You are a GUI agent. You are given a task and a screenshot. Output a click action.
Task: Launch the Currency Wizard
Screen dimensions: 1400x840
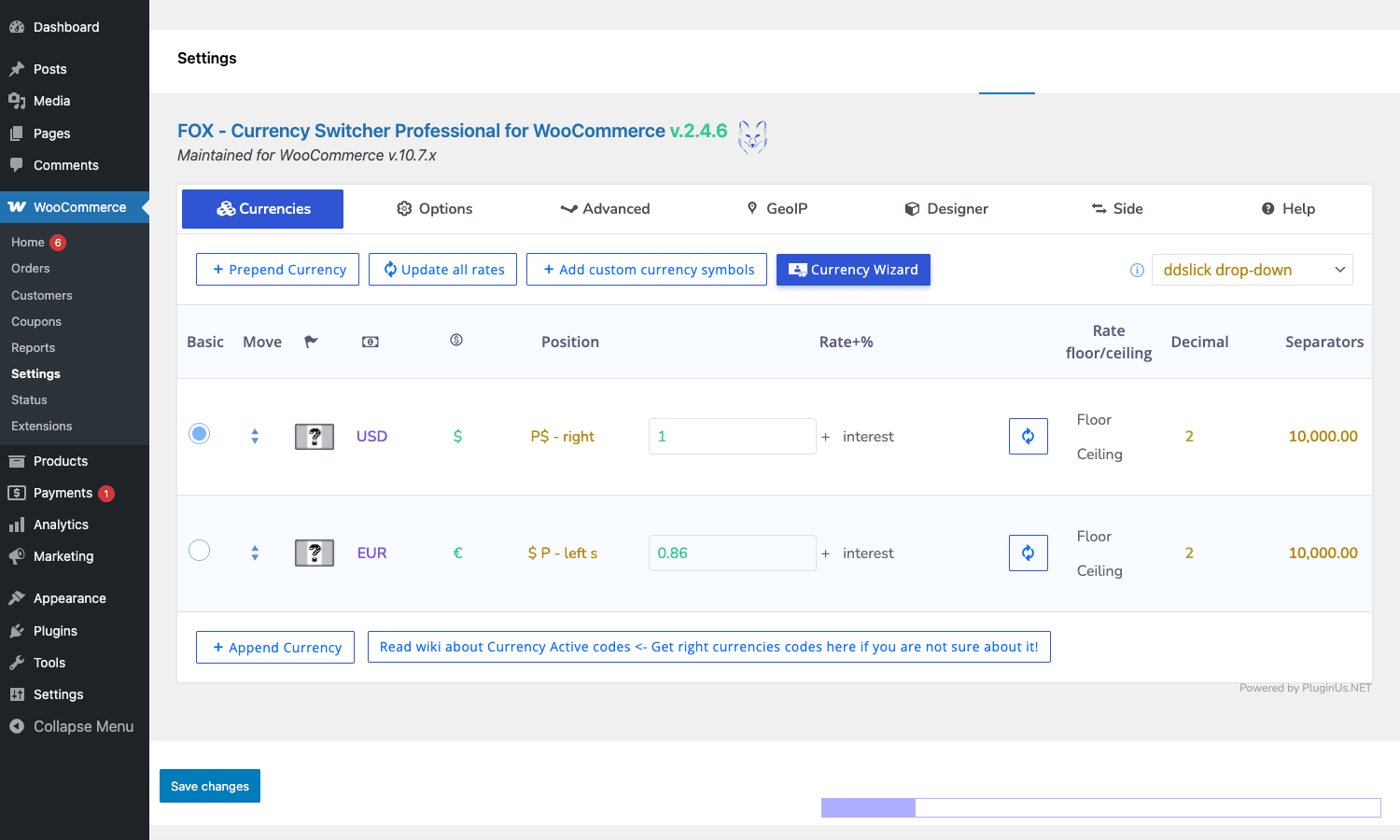point(853,270)
